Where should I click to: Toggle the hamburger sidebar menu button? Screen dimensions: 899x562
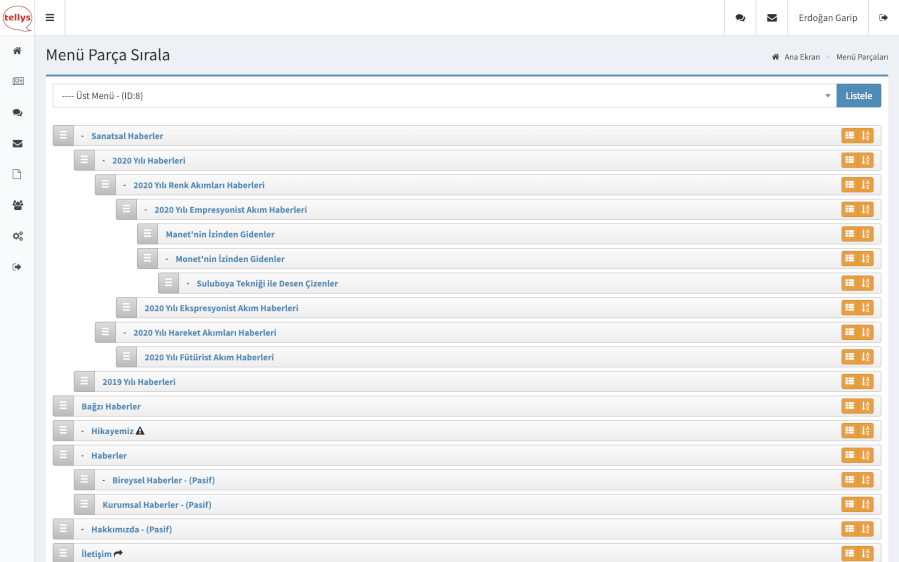click(x=50, y=18)
